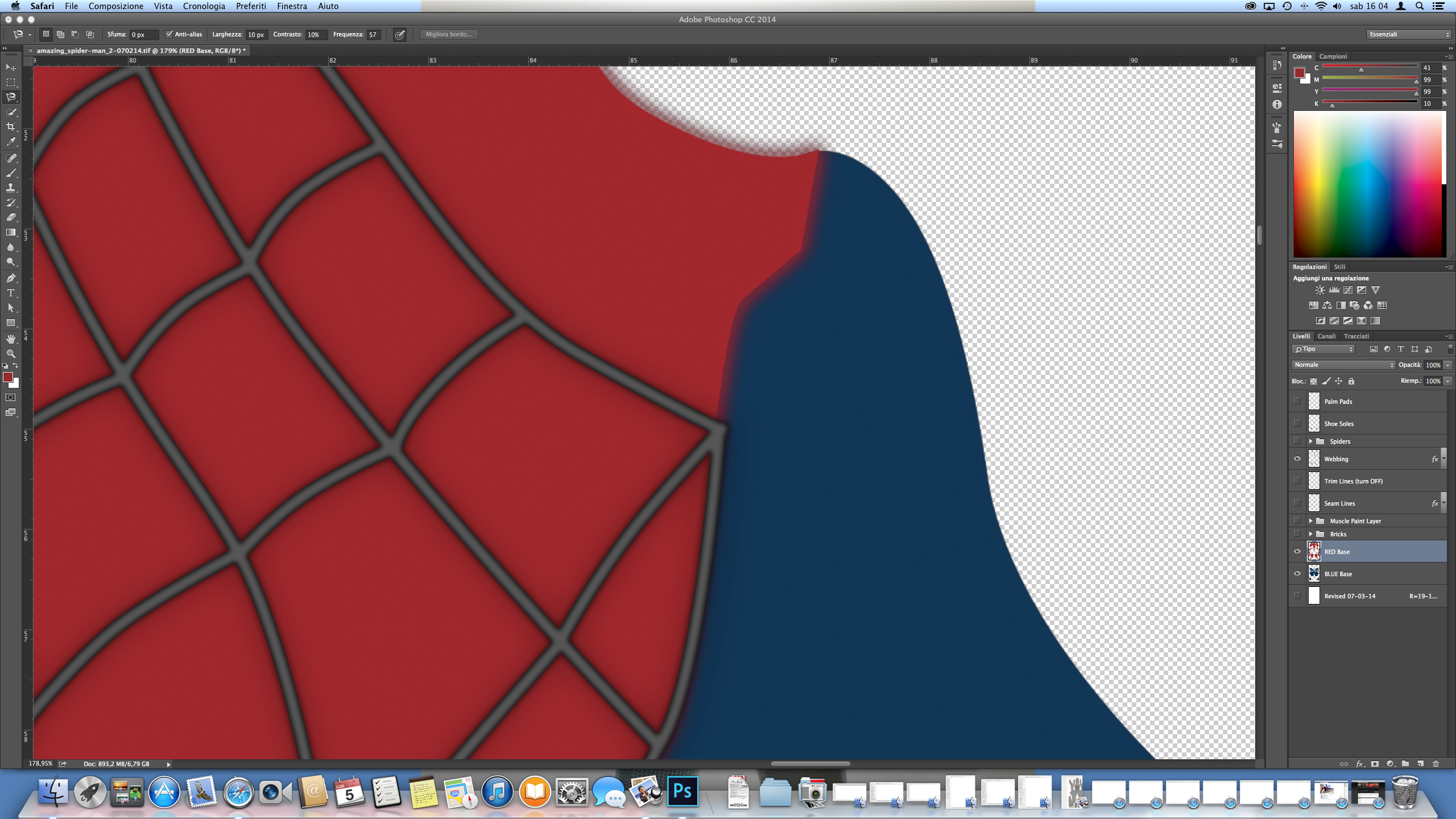This screenshot has width=1456, height=819.
Task: Hide the BLUE Base layer
Action: point(1297,574)
